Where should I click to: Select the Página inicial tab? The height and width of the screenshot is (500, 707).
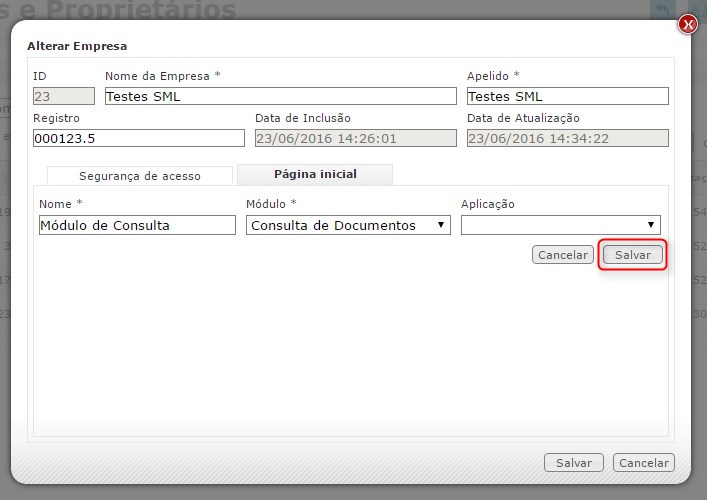(315, 174)
